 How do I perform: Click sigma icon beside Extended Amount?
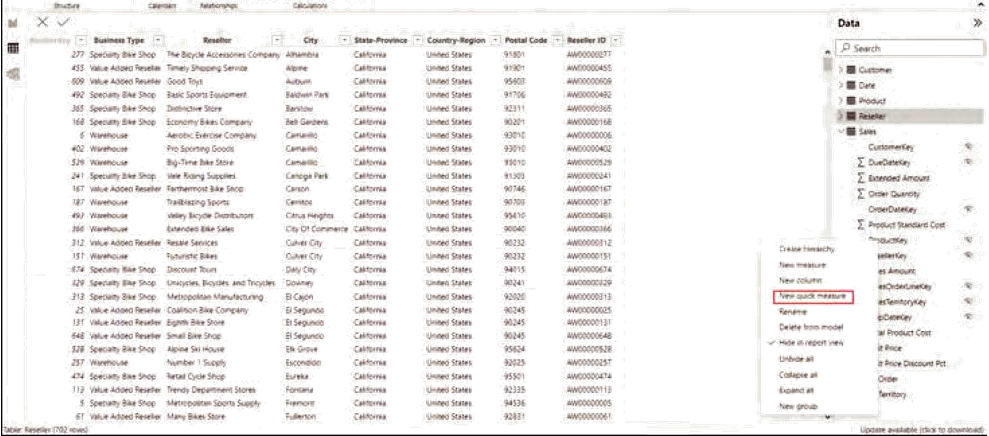[x=861, y=179]
